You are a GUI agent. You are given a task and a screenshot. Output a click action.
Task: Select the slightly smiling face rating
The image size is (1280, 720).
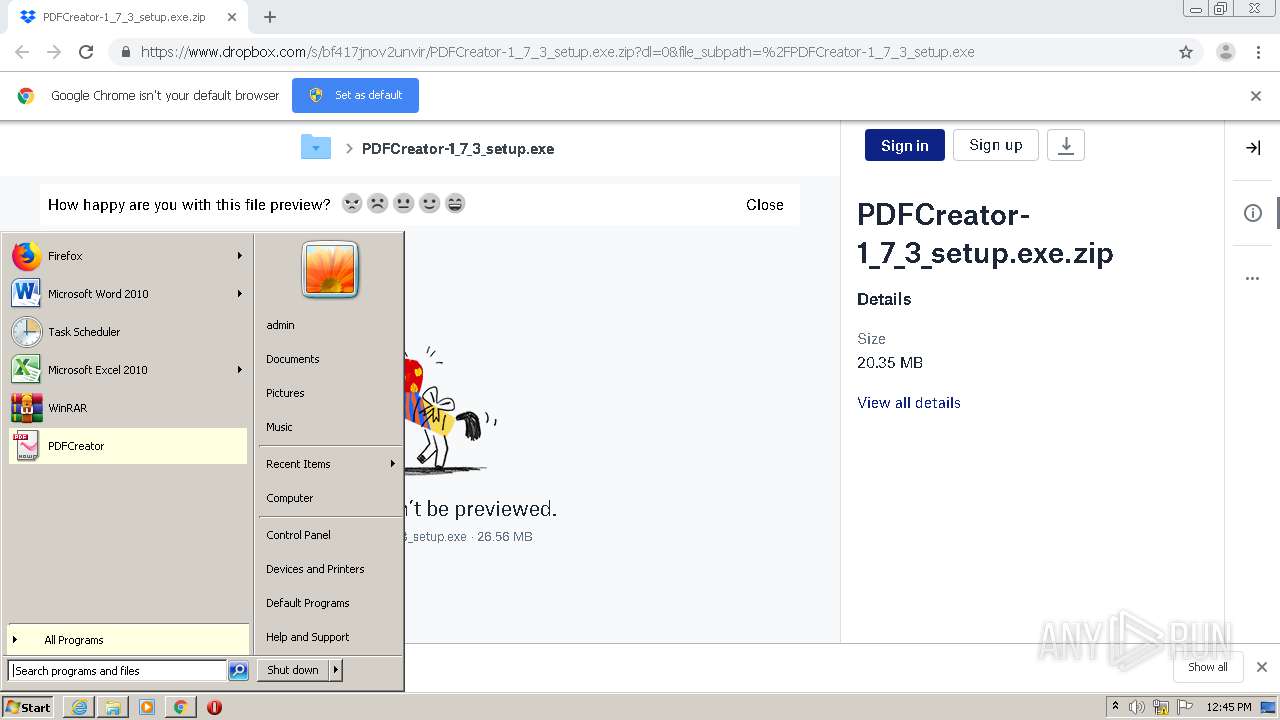click(x=430, y=204)
